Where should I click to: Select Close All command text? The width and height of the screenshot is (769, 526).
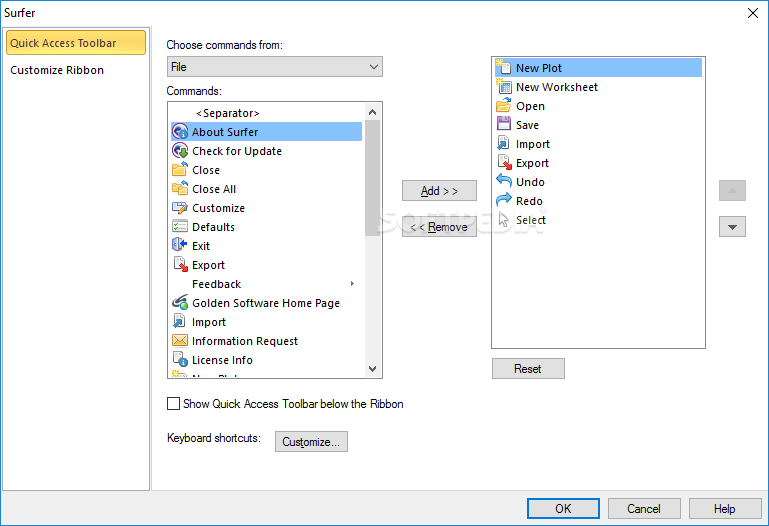click(214, 189)
